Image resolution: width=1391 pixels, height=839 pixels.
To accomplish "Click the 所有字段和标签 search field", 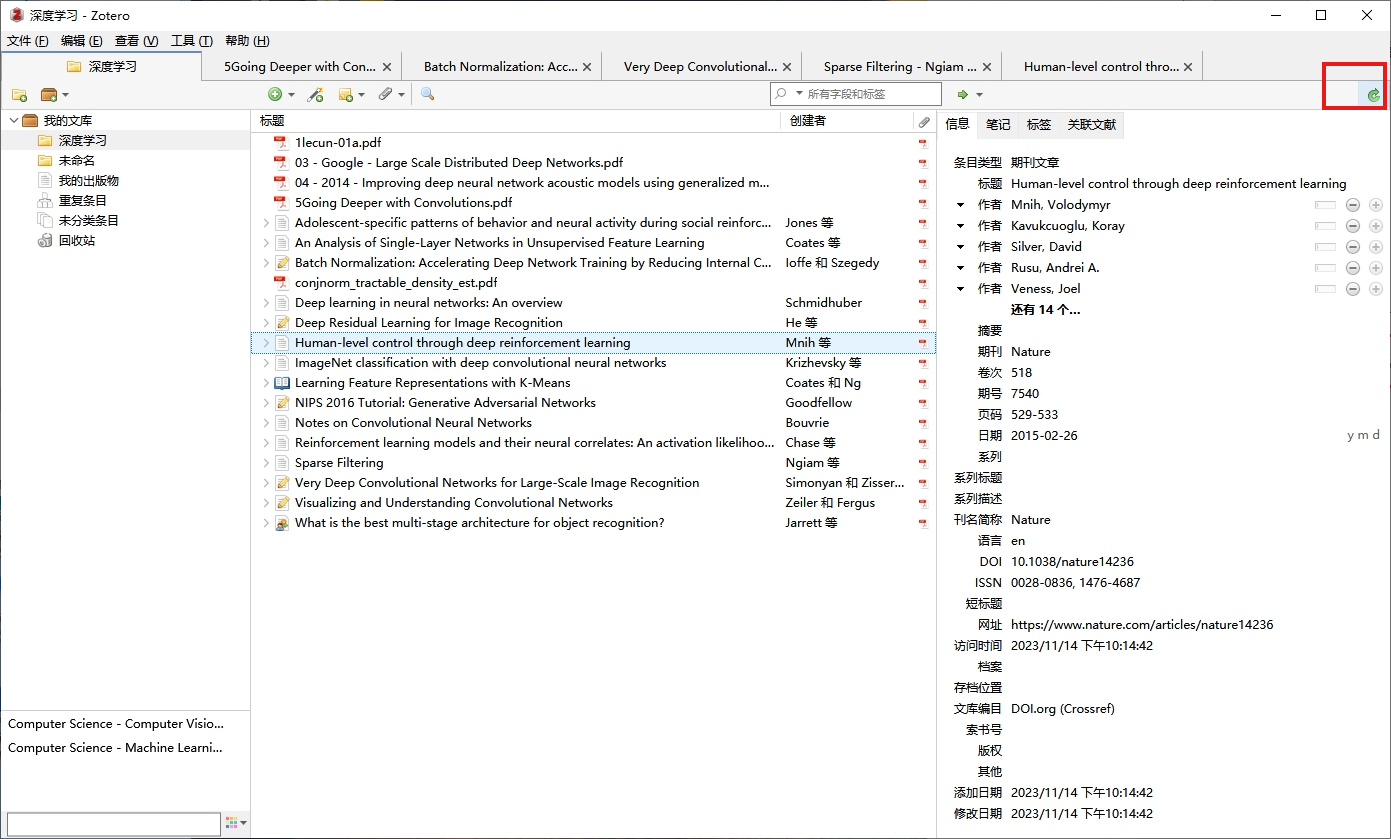I will (x=870, y=94).
